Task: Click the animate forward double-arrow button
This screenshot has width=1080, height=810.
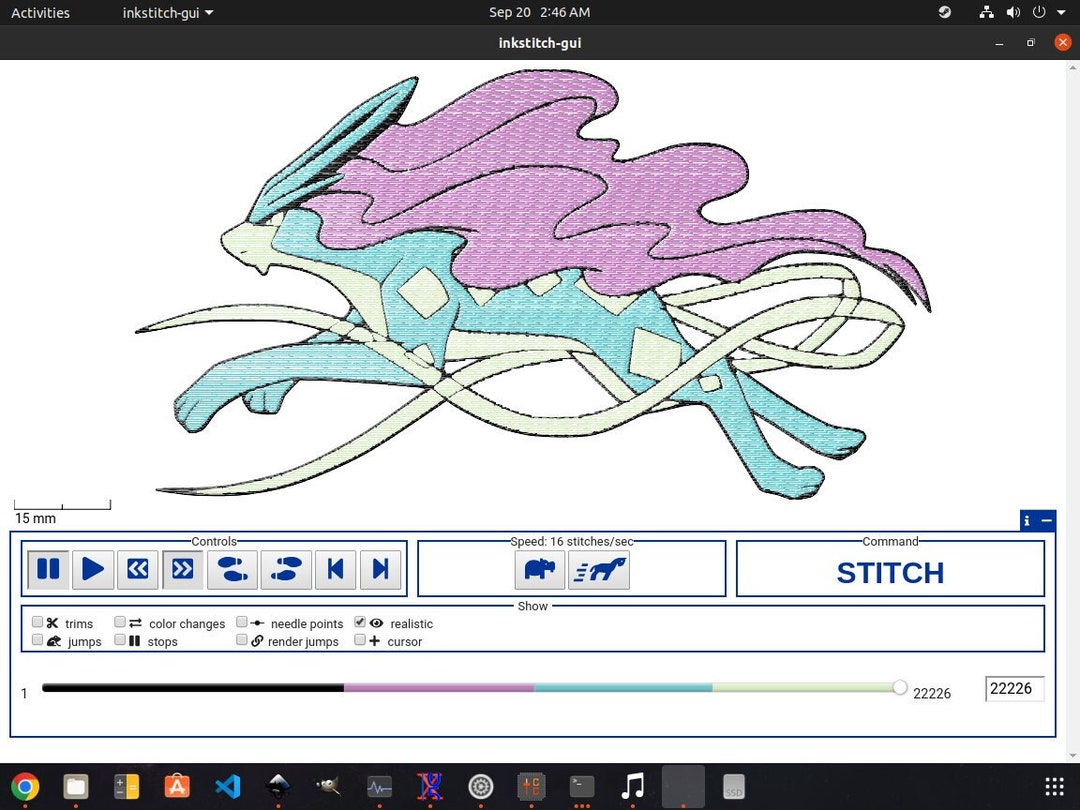Action: (x=183, y=569)
